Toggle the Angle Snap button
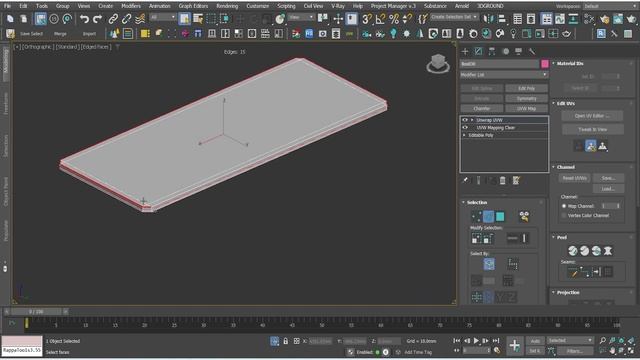Viewport: 640px width, 360px height. pyautogui.click(x=380, y=19)
